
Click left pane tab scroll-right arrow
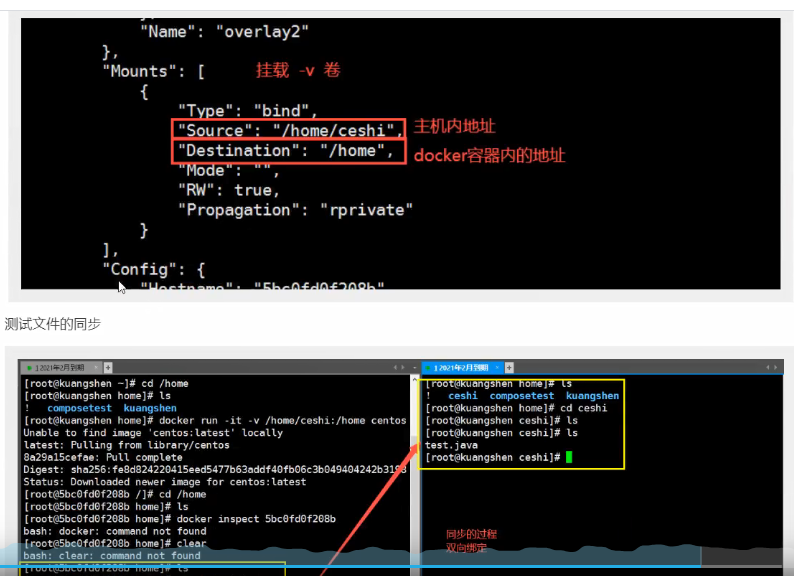coord(403,367)
